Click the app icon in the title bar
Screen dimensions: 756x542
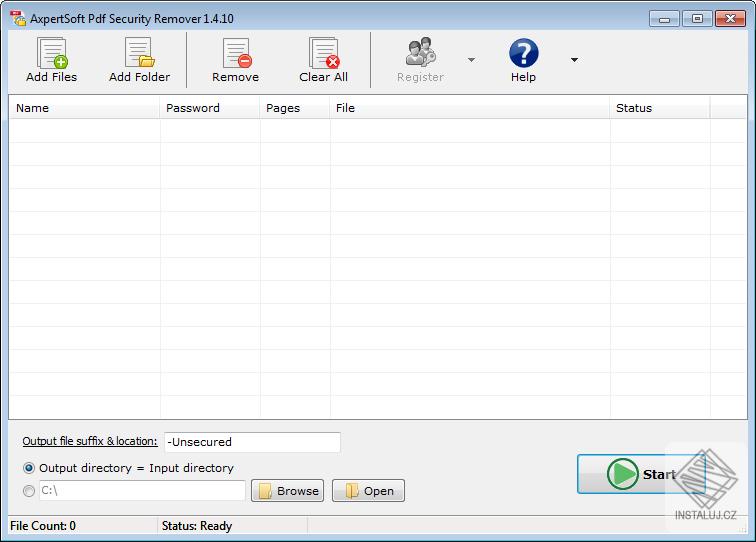18,18
